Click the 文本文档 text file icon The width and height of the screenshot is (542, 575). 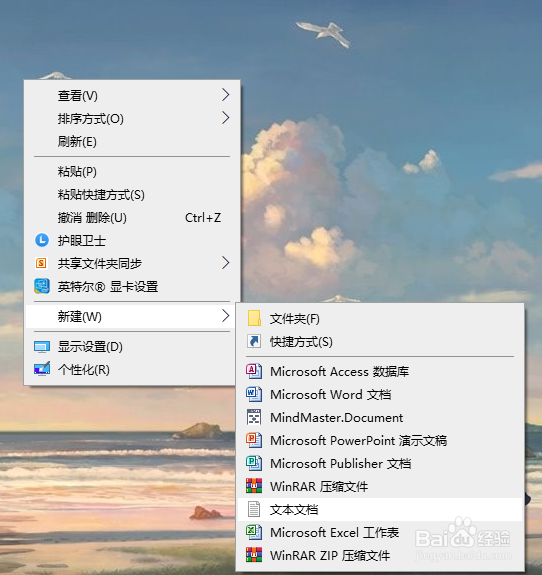point(254,509)
